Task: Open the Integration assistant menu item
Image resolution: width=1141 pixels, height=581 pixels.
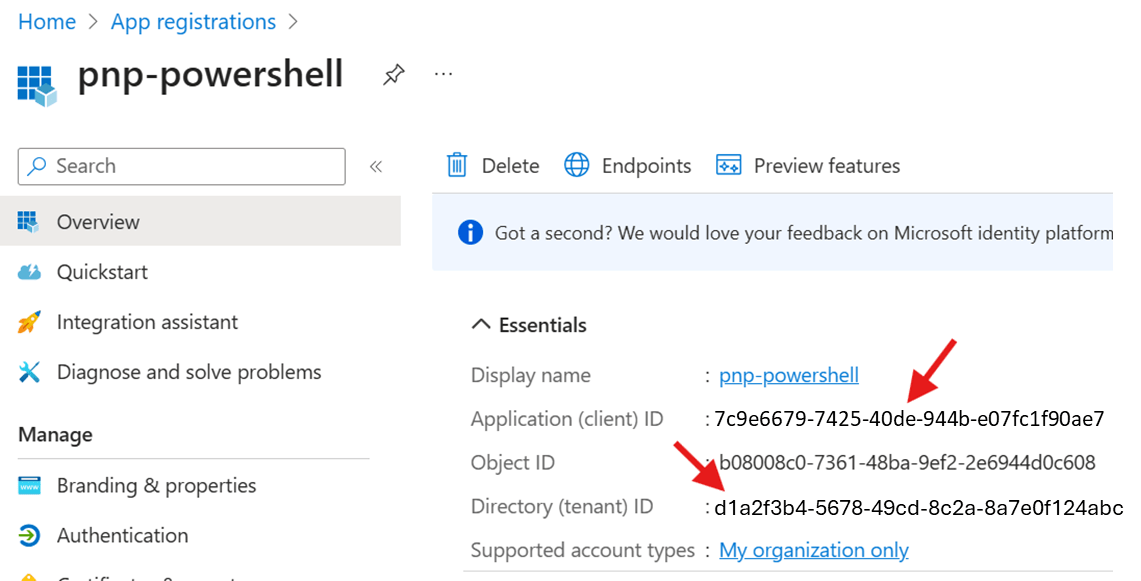Action: click(147, 322)
